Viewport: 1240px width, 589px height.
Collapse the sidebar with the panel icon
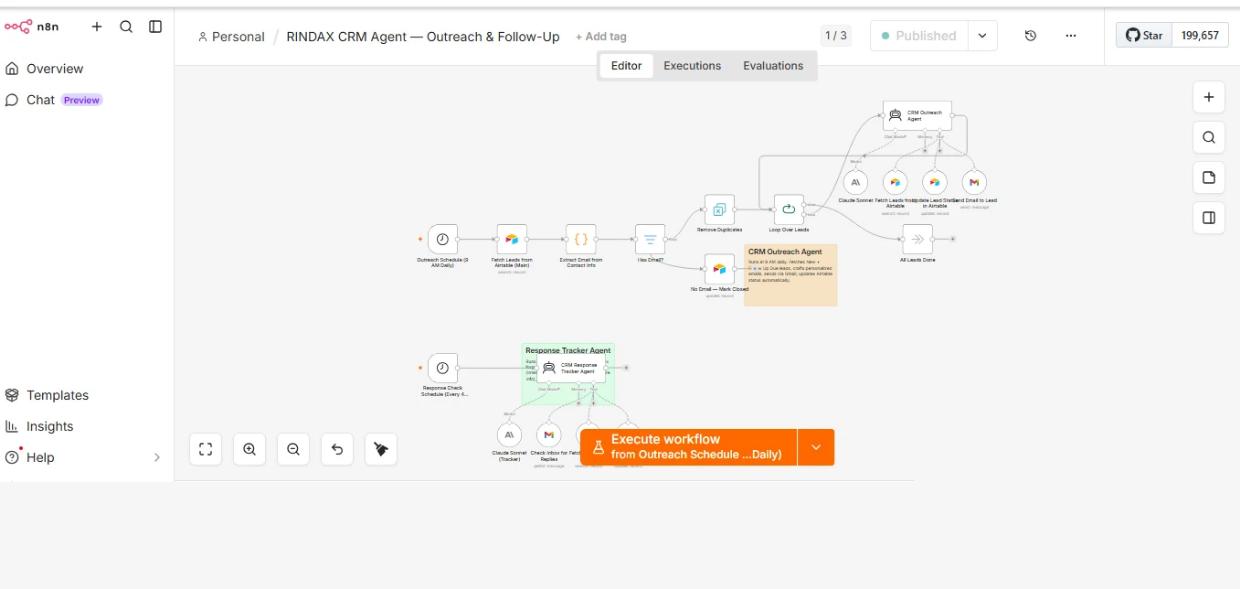click(x=155, y=27)
